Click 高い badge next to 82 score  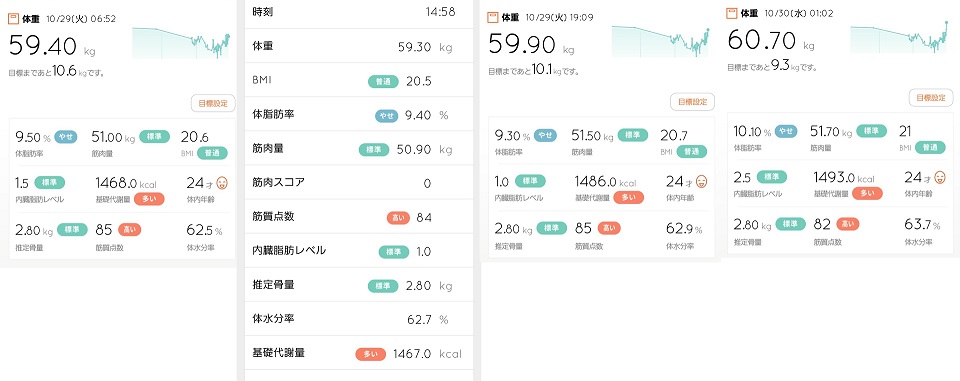pyautogui.click(x=847, y=224)
